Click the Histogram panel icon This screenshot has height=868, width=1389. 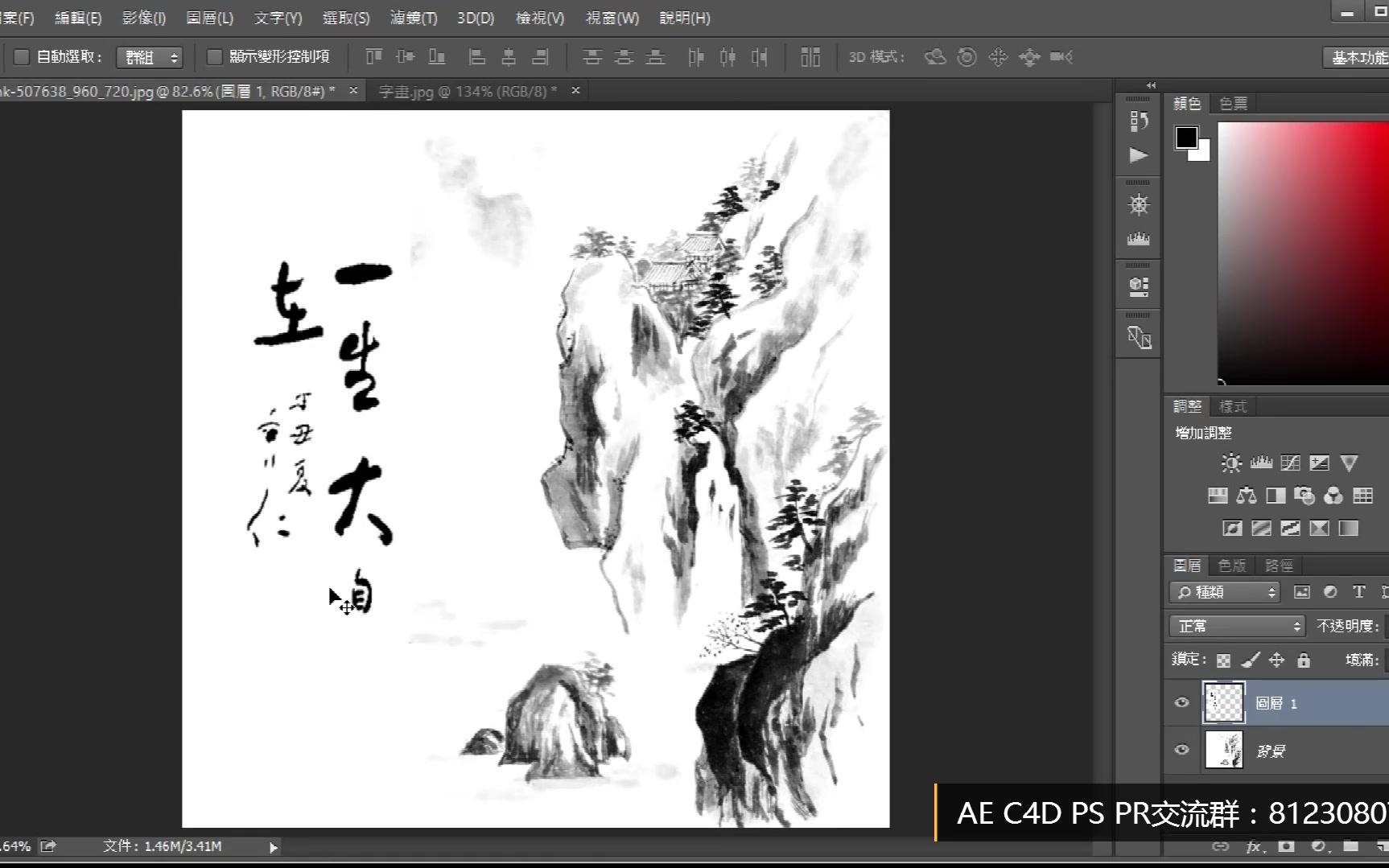point(1138,239)
